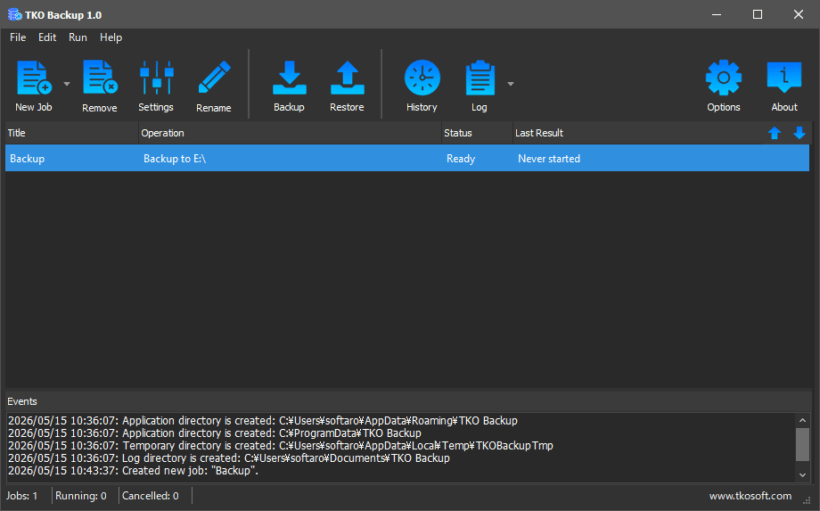This screenshot has width=820, height=511.
Task: Move job up with blue up arrow
Action: pyautogui.click(x=775, y=133)
